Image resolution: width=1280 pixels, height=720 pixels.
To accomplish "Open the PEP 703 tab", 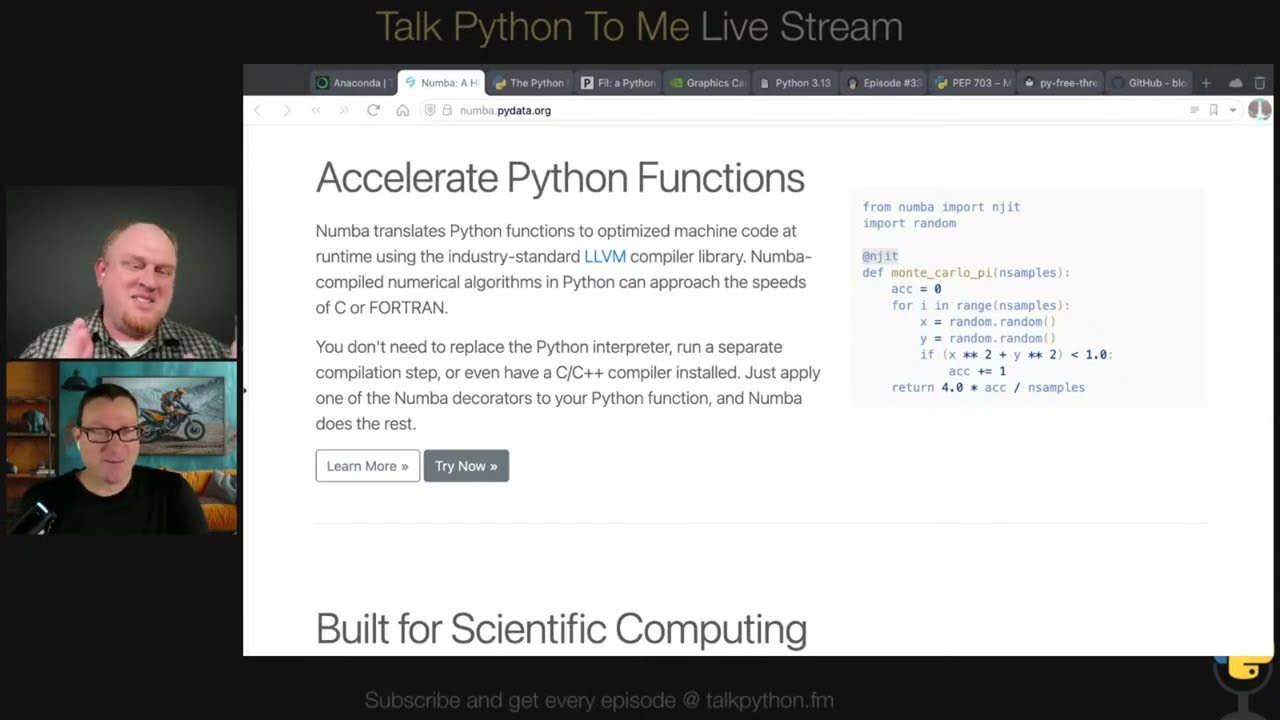I will pyautogui.click(x=973, y=83).
